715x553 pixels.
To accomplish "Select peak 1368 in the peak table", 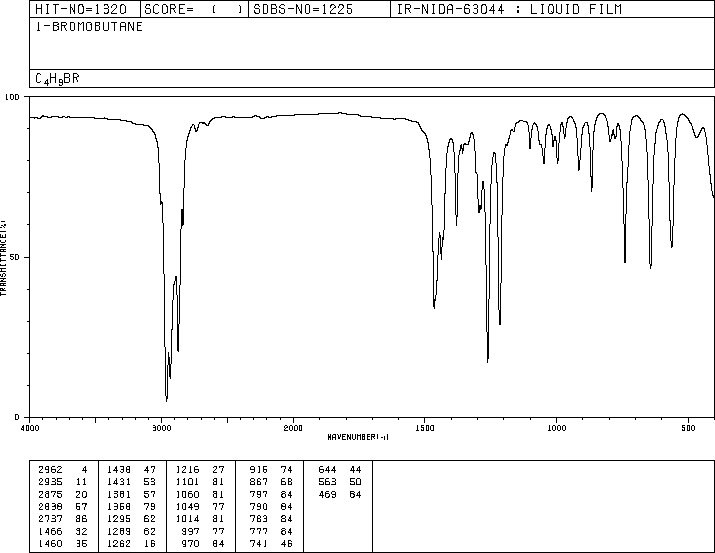I will (119, 507).
